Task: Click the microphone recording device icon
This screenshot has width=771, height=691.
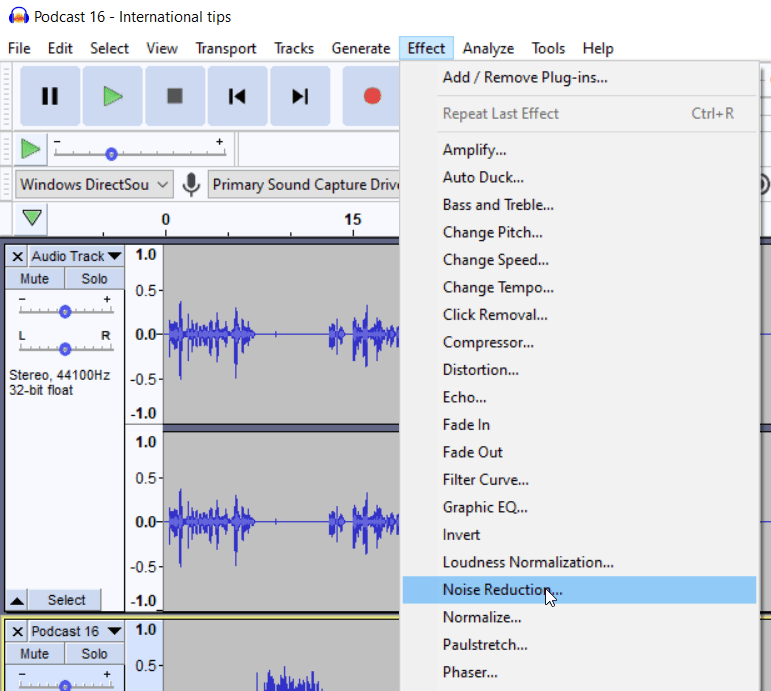Action: tap(190, 184)
